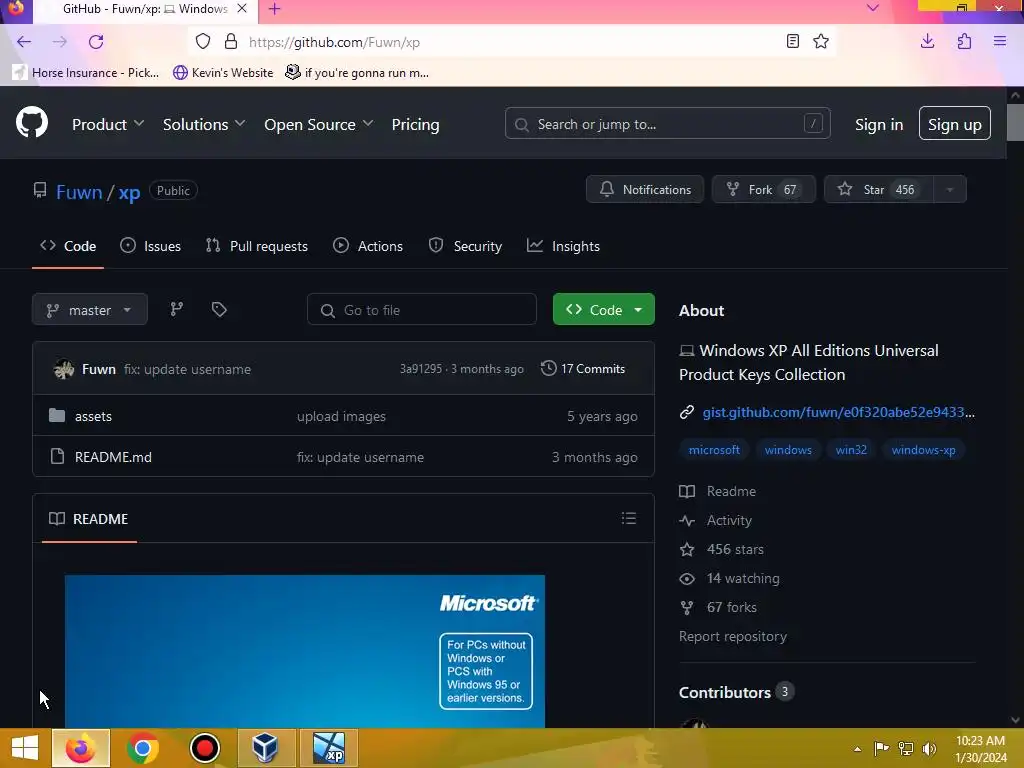
Task: Open VirtualBox from the taskbar
Action: tap(266, 748)
